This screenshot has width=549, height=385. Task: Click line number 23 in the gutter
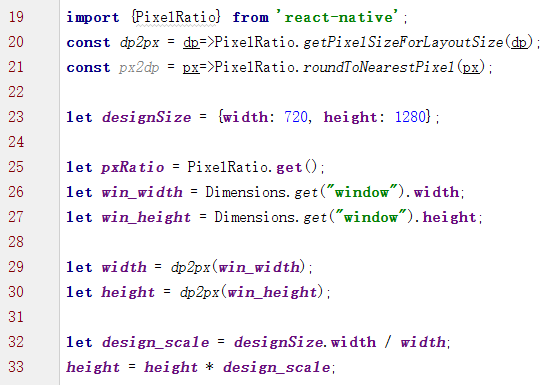pyautogui.click(x=16, y=117)
